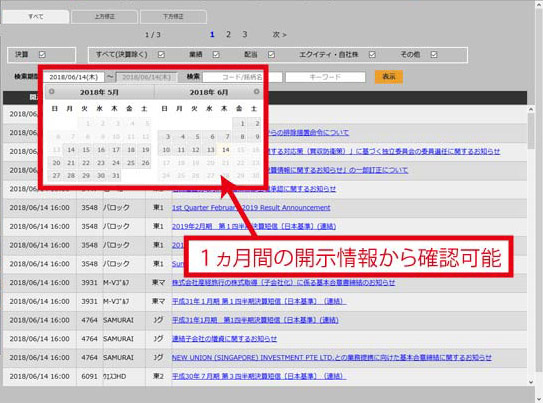
Task: Click the 次 > next page link
Action: (279, 35)
